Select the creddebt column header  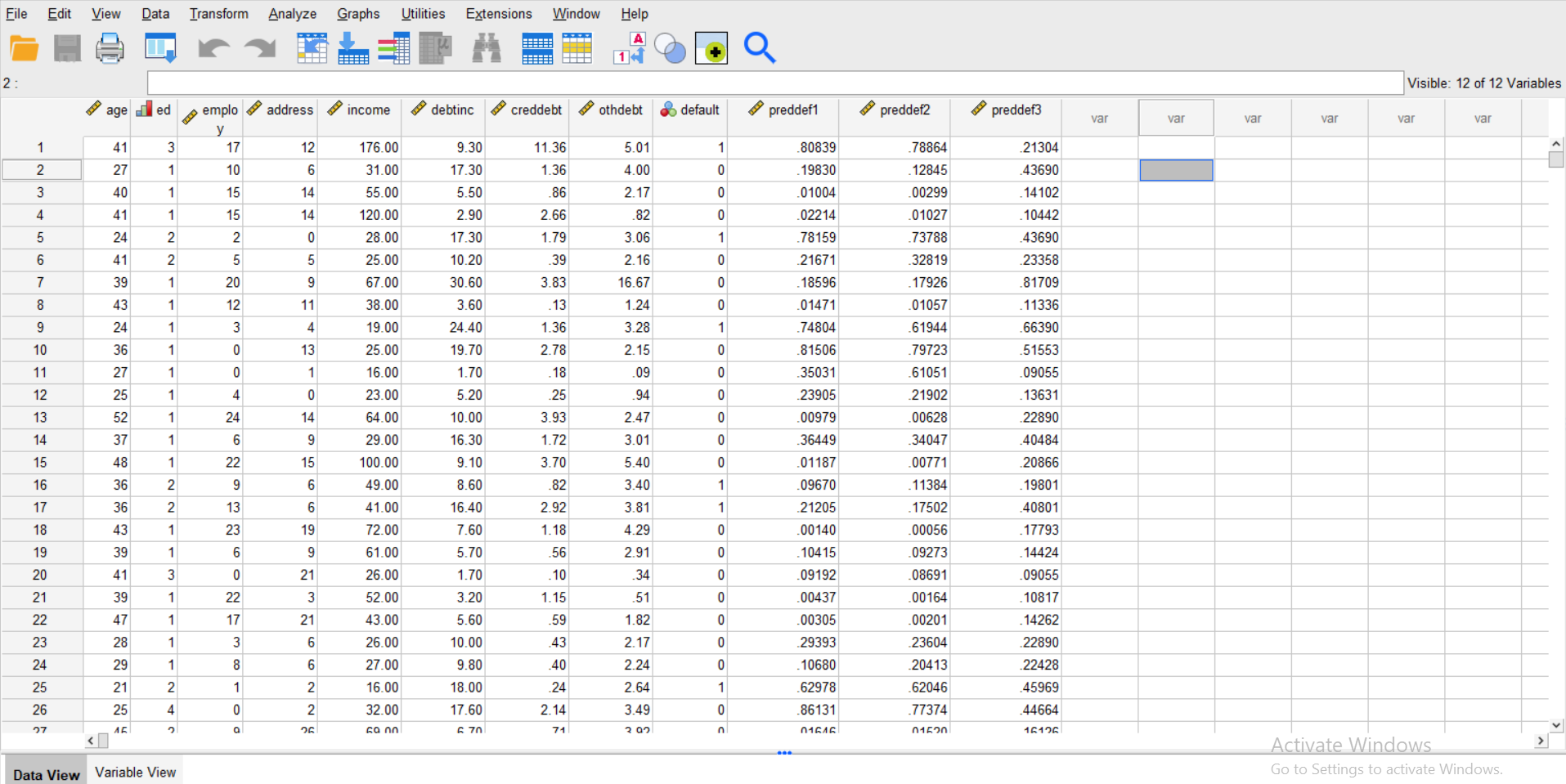[527, 118]
